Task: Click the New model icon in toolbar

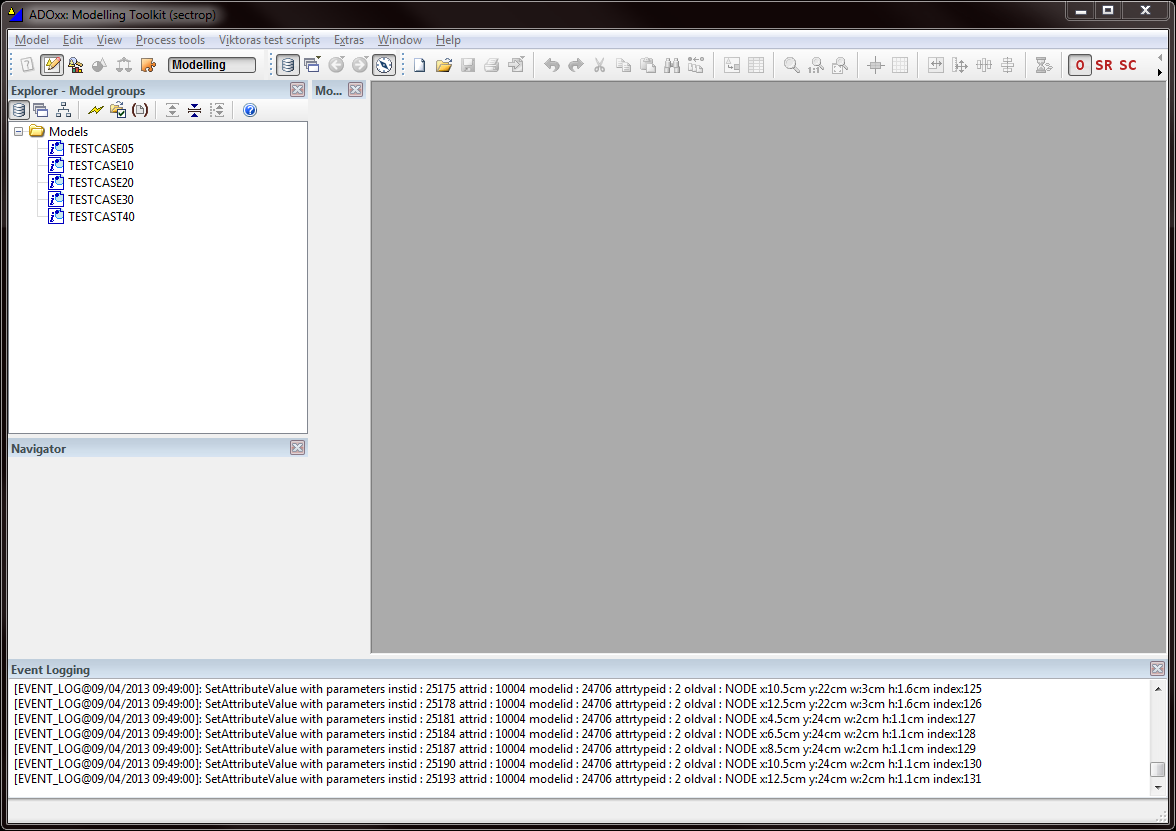Action: (x=420, y=65)
